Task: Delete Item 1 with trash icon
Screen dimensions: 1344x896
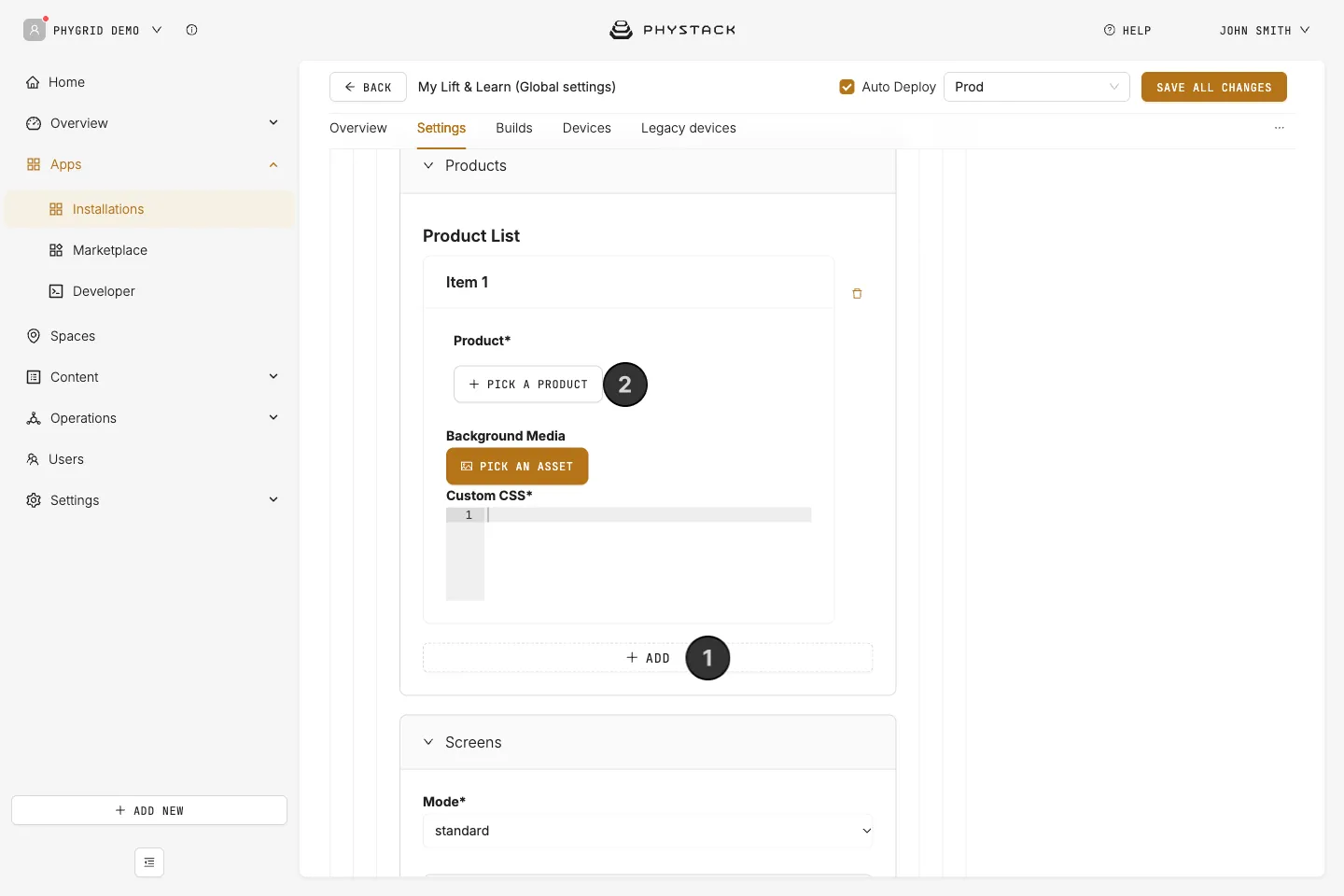Action: [x=857, y=293]
